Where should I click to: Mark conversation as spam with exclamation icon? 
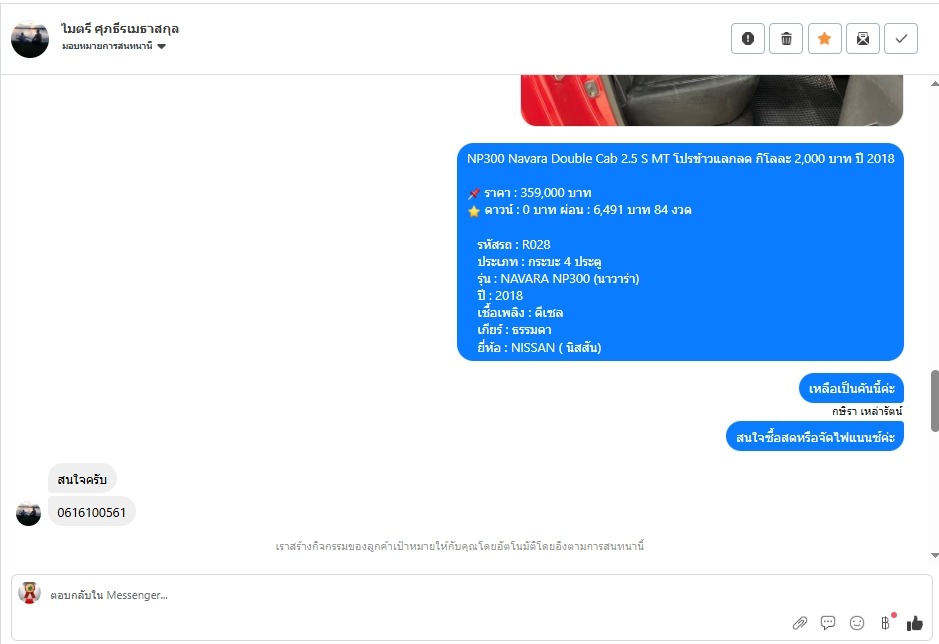coord(747,39)
